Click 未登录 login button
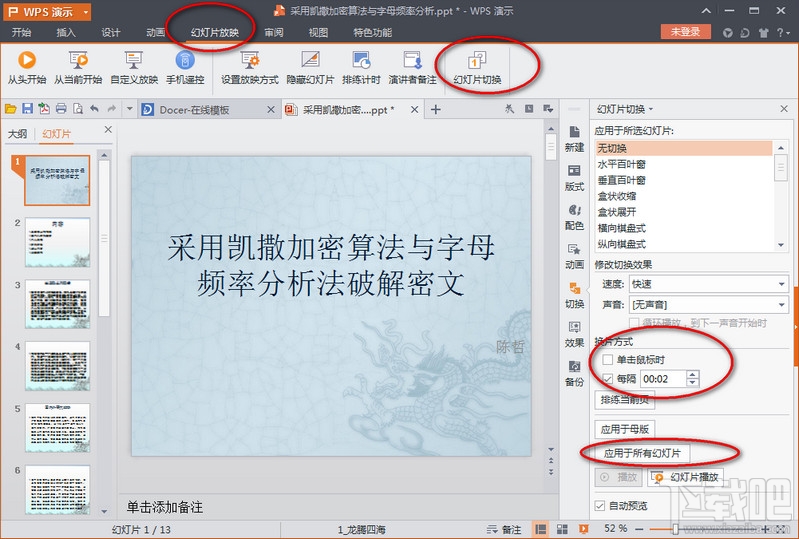This screenshot has width=799, height=539. click(x=685, y=32)
